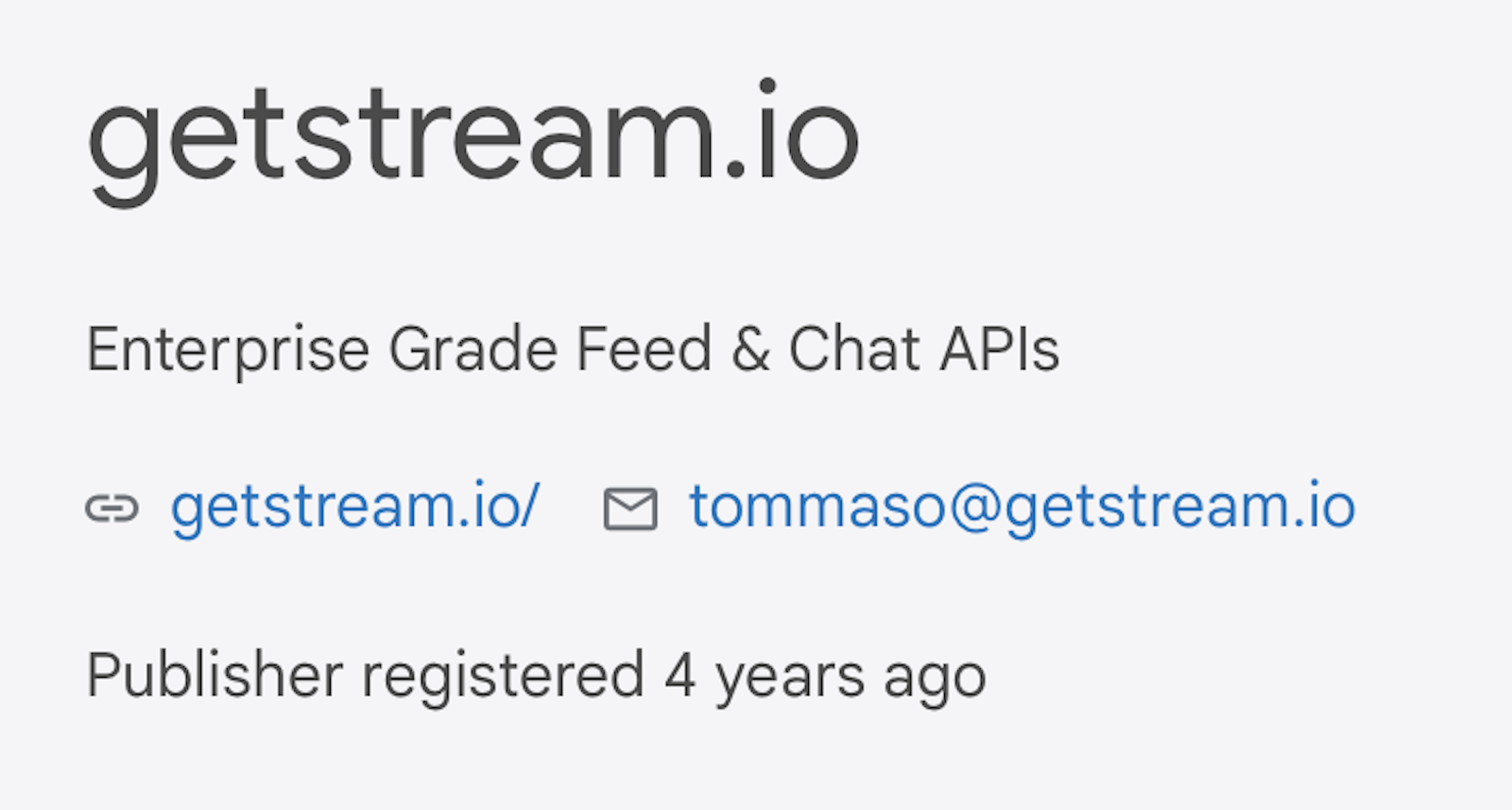
Task: Click the word registered in the registration line
Action: [x=503, y=677]
